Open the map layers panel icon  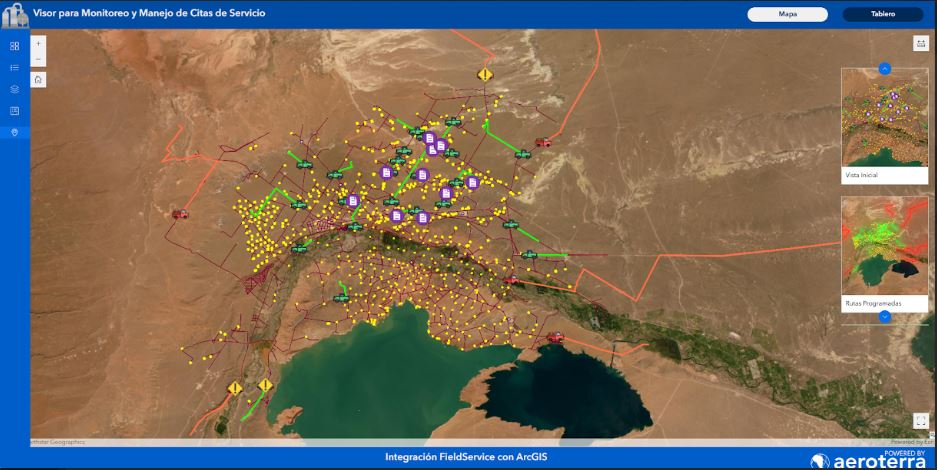[x=14, y=89]
